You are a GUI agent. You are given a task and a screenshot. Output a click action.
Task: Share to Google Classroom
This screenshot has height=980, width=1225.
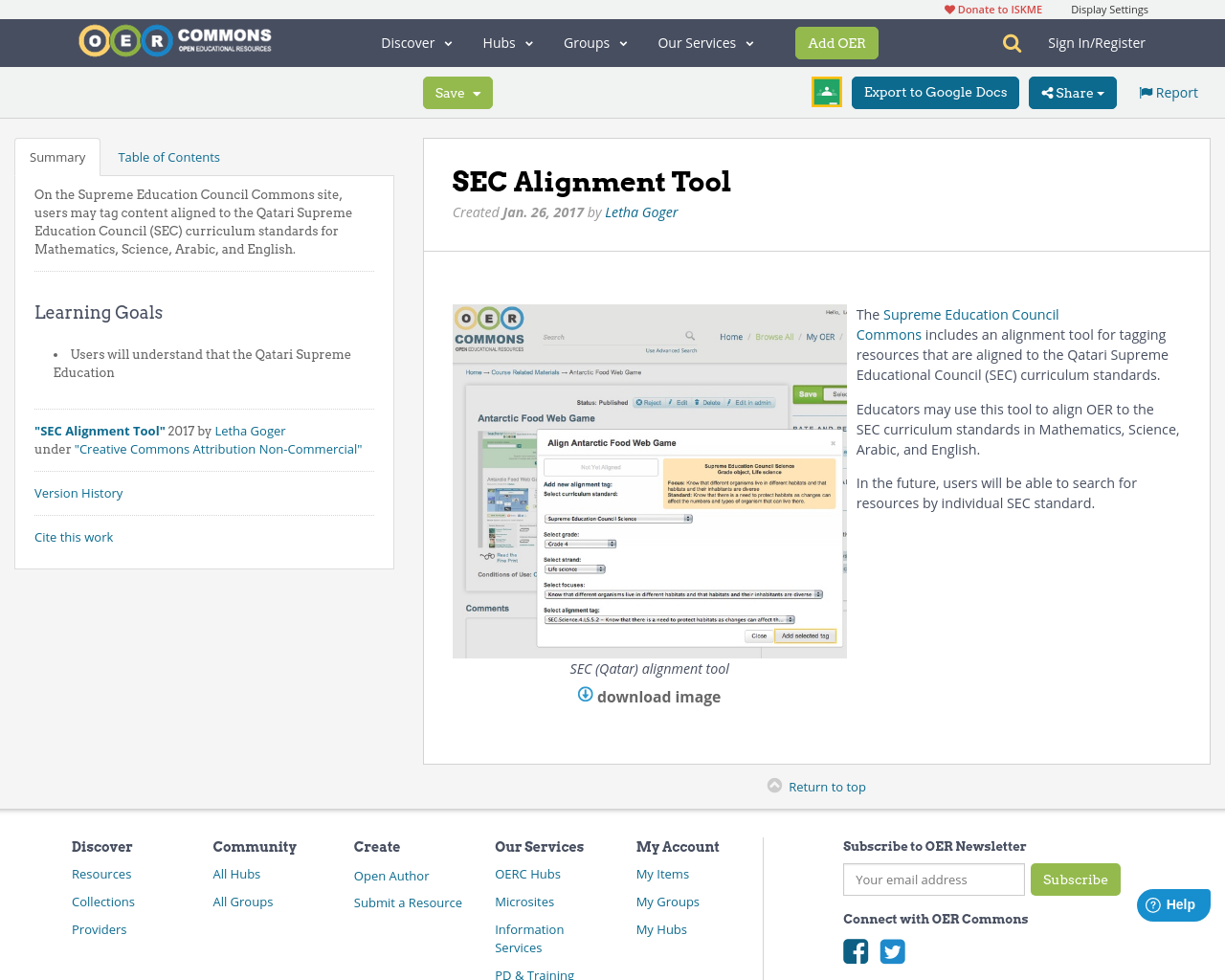(x=825, y=92)
